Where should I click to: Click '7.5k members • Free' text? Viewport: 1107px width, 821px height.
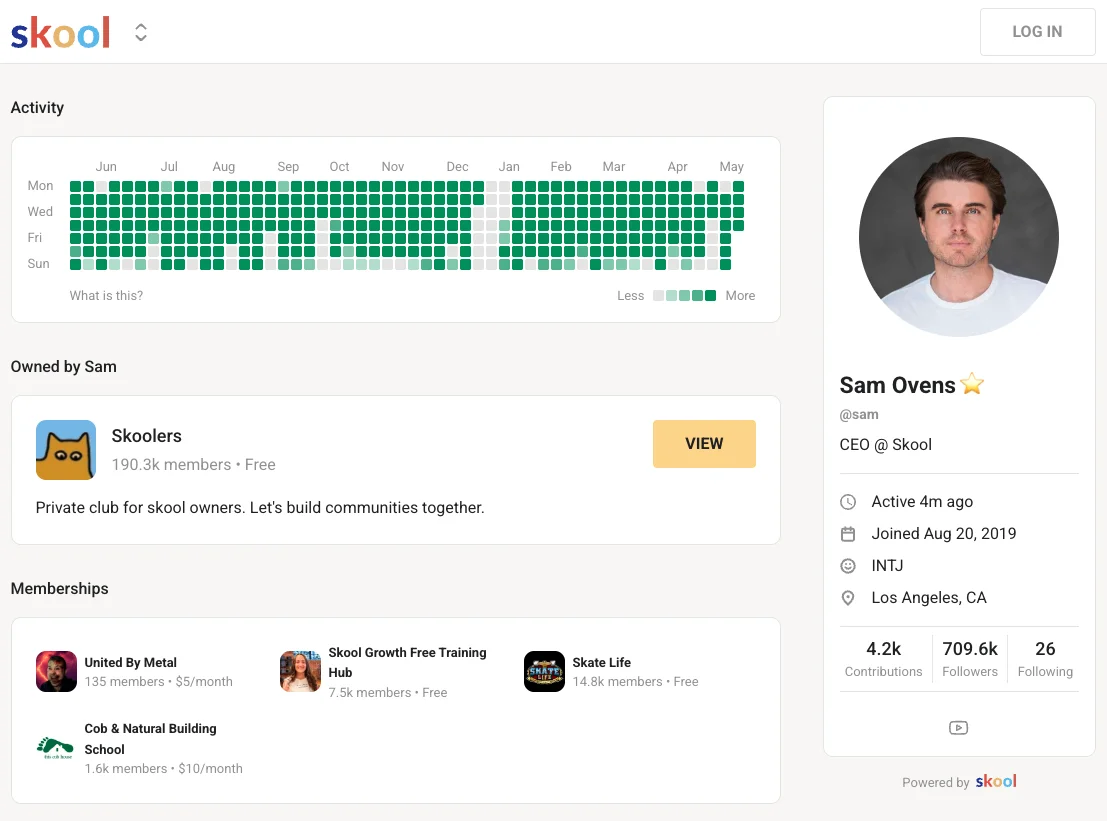388,693
